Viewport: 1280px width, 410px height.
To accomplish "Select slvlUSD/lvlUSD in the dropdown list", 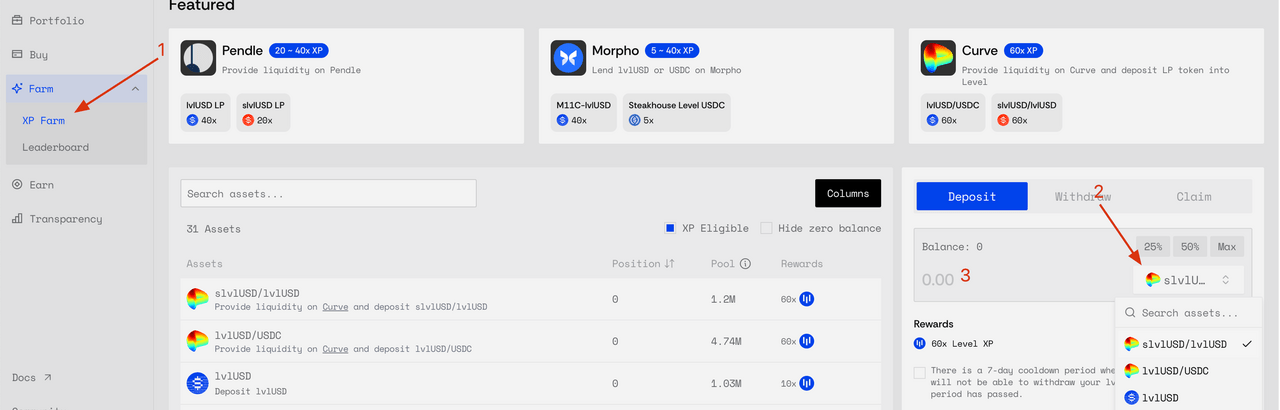I will tap(1187, 344).
